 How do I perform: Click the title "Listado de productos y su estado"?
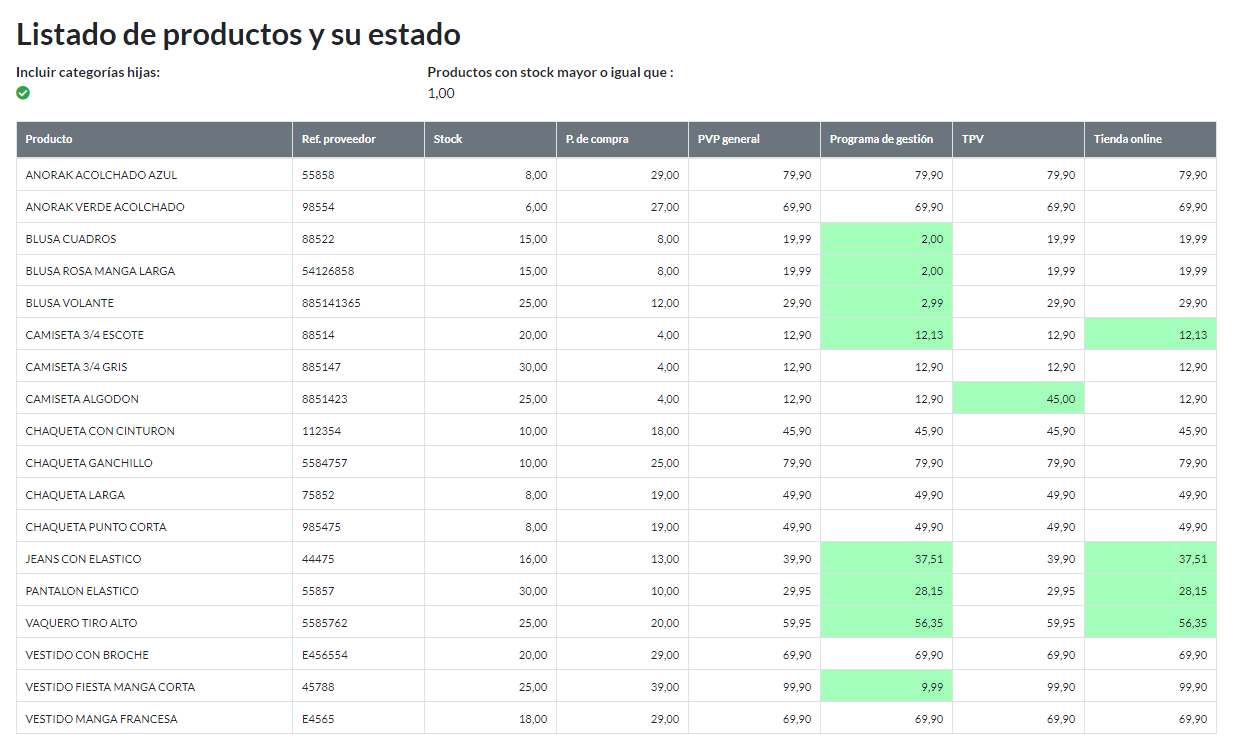tap(238, 34)
